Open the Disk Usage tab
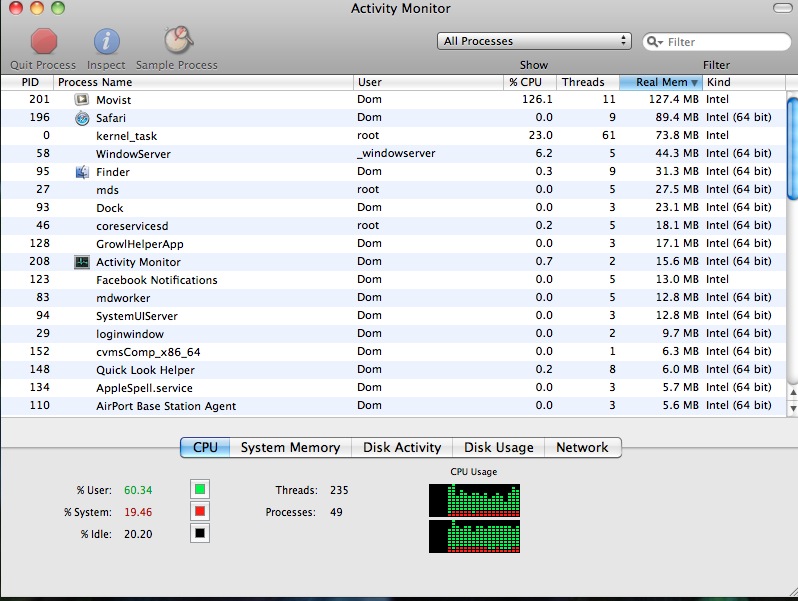The image size is (798, 601). point(498,447)
